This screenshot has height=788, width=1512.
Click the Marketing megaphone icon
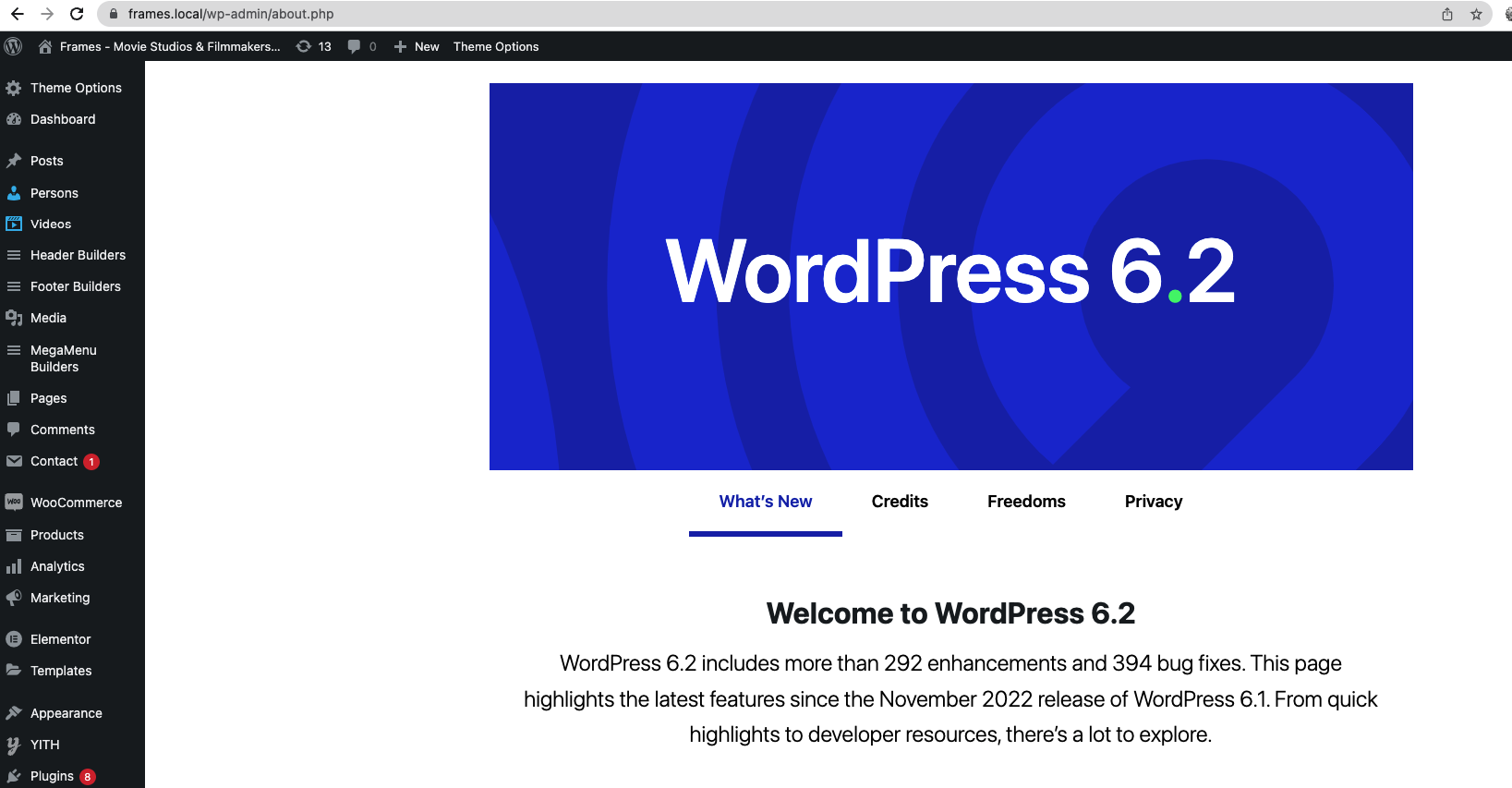[x=14, y=598]
